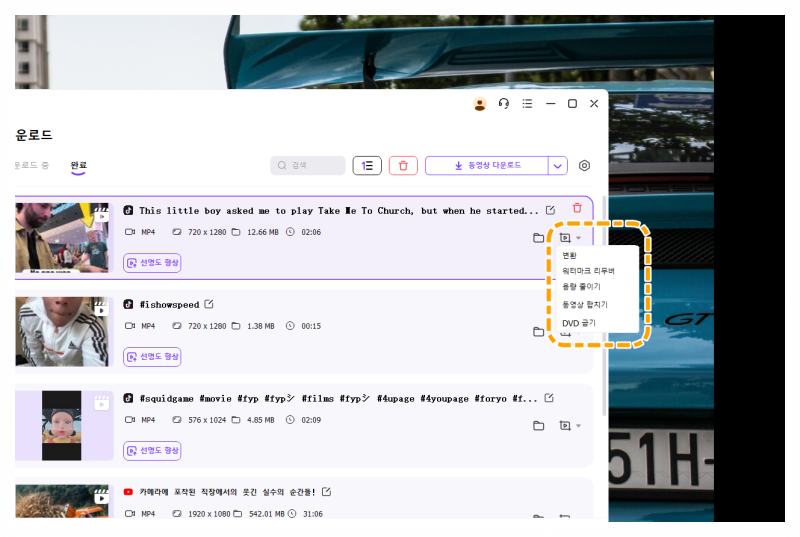Viewport: 800px width, 537px height.
Task: Click the #ishowspeed title text
Action: coord(169,304)
